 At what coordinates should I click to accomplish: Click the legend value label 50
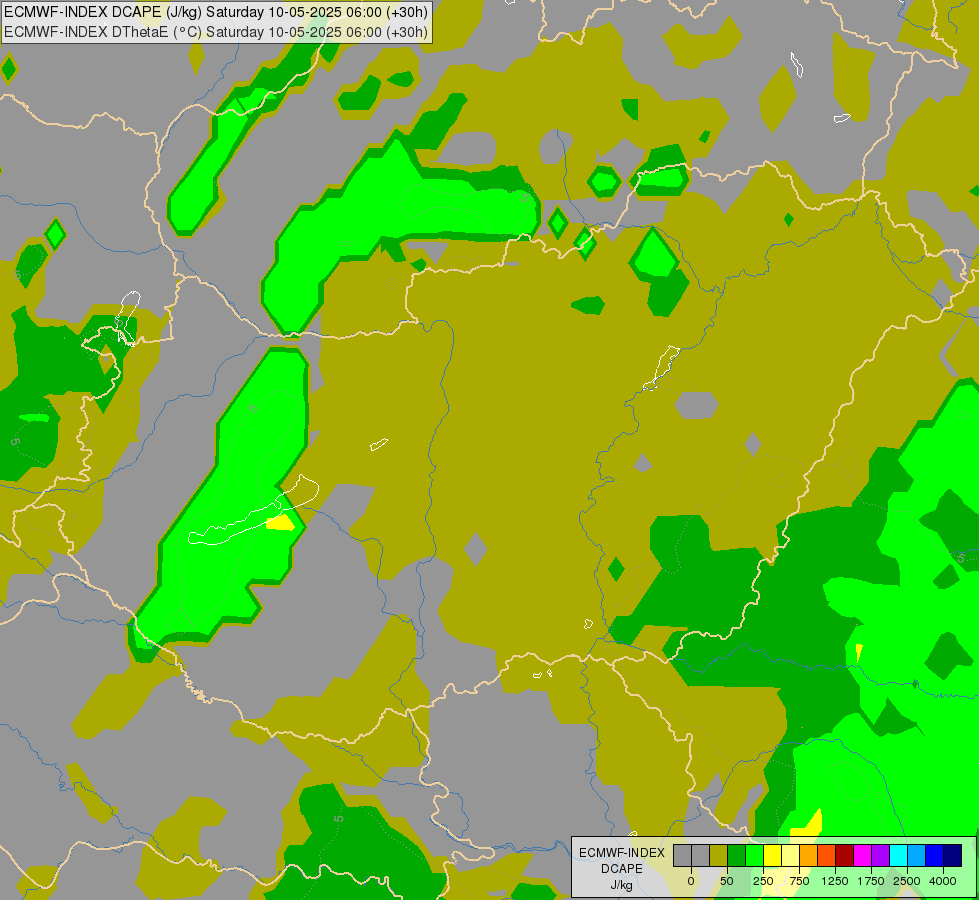[727, 881]
